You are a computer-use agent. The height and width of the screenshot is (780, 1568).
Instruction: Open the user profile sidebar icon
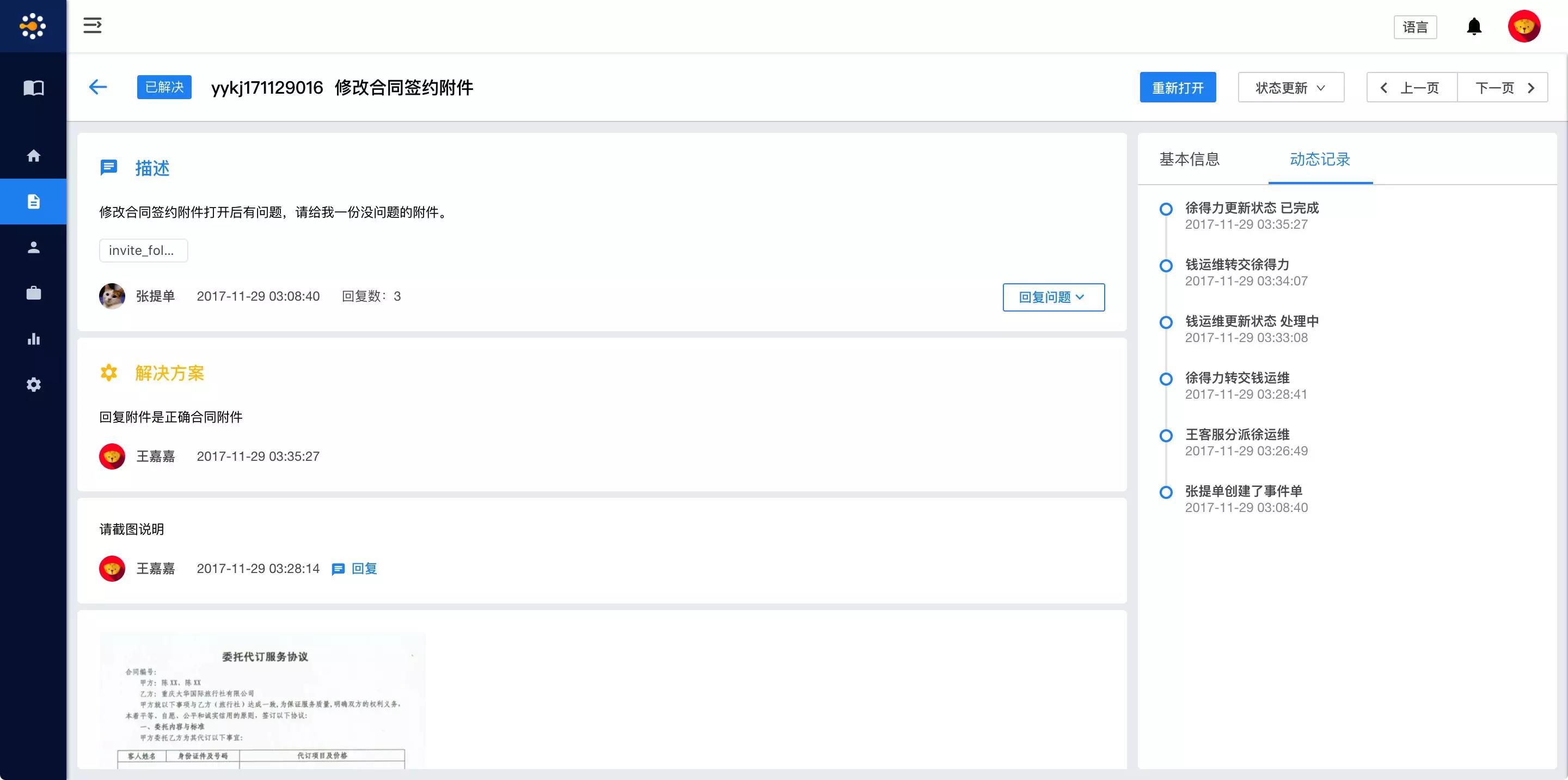33,247
